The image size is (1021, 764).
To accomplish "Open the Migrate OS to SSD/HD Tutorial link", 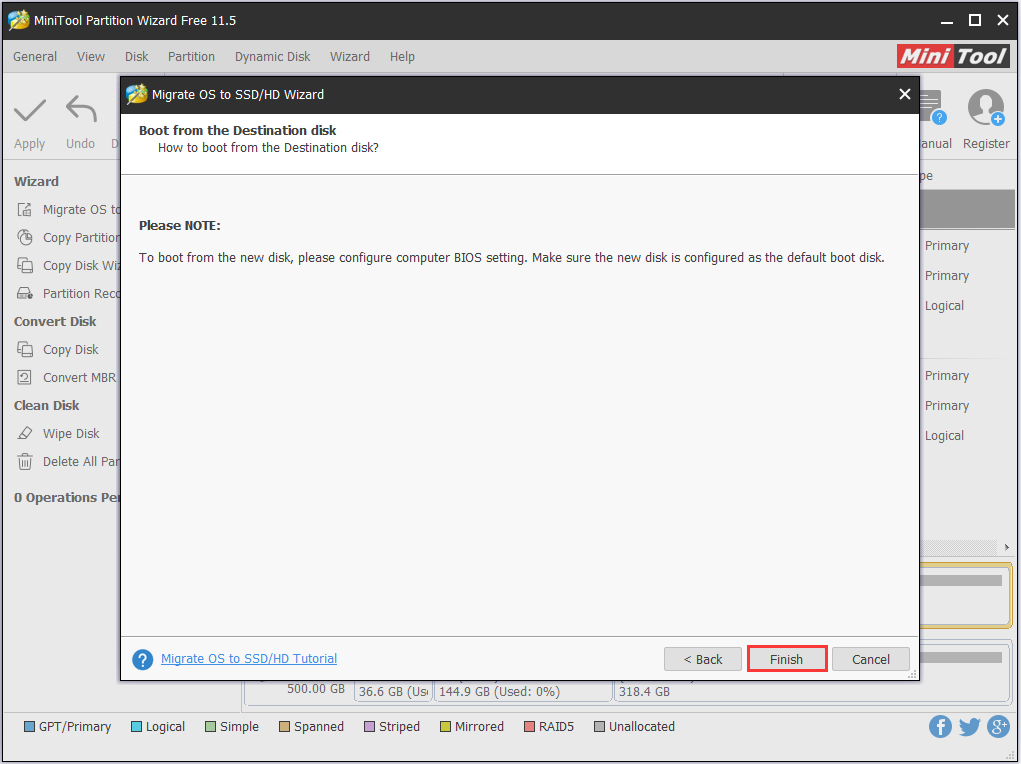I will point(249,658).
